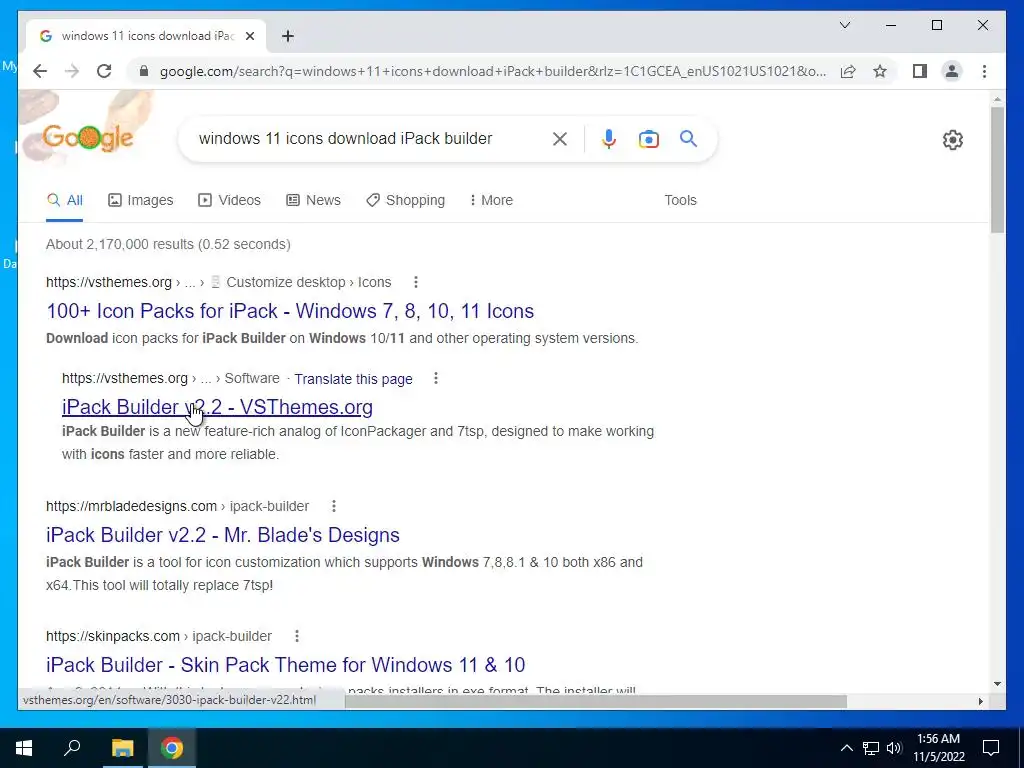Share this page using the share icon
1024x768 pixels.
(848, 71)
